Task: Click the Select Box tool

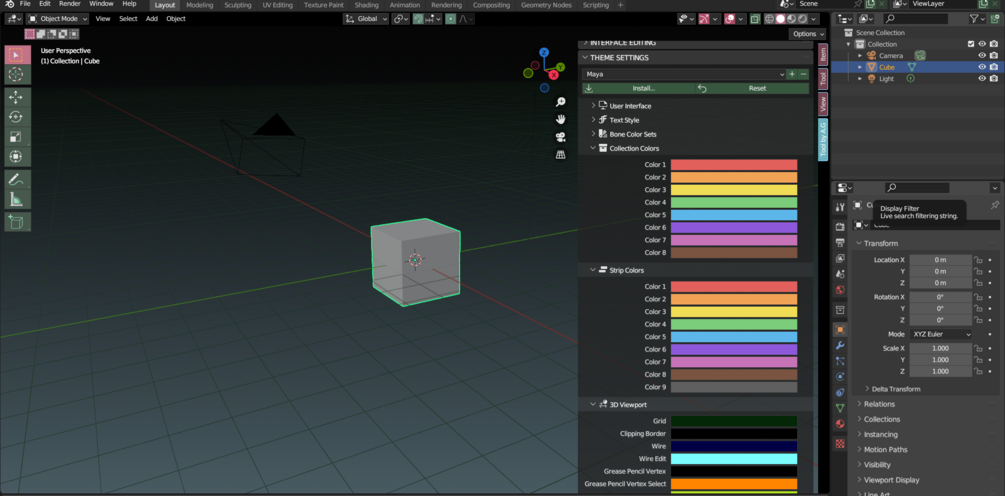Action: [x=17, y=55]
